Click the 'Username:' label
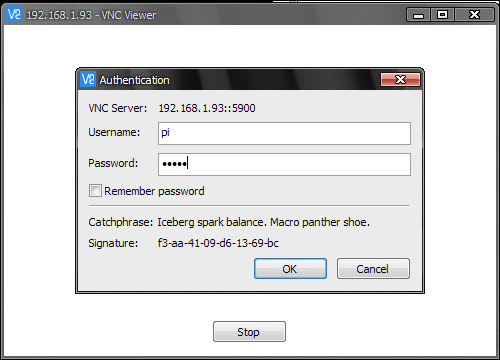The image size is (500, 360). coord(114,132)
